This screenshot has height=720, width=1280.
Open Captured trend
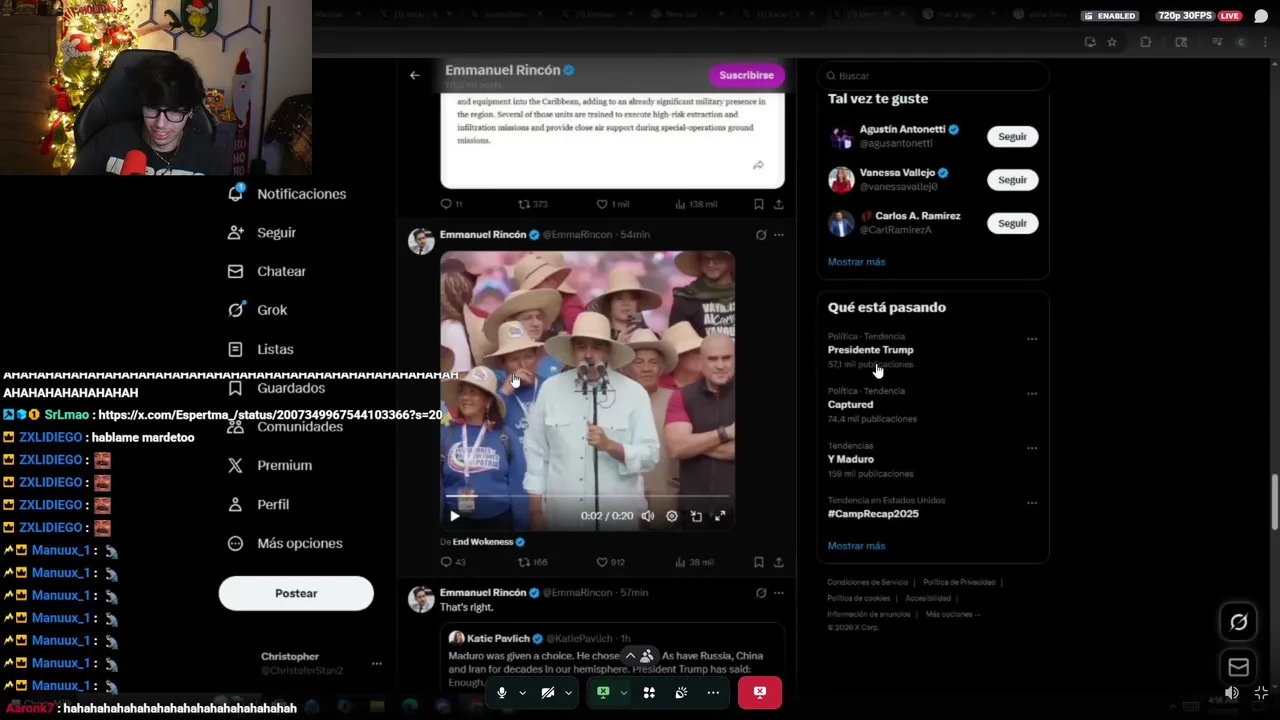point(850,405)
